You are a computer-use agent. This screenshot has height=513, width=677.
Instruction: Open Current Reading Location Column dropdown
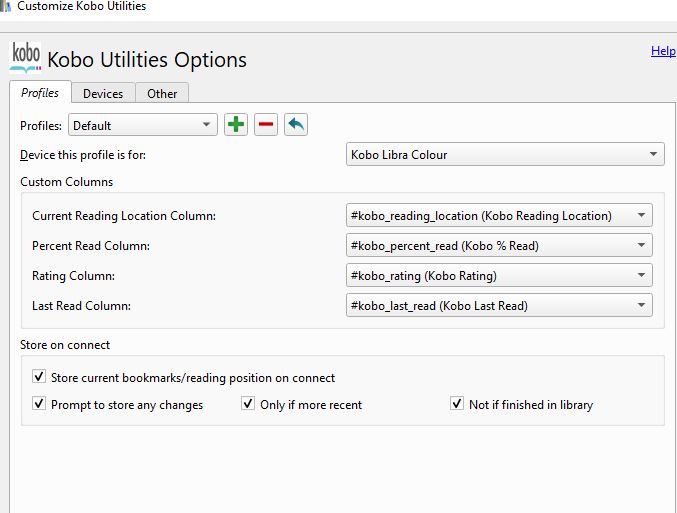498,215
